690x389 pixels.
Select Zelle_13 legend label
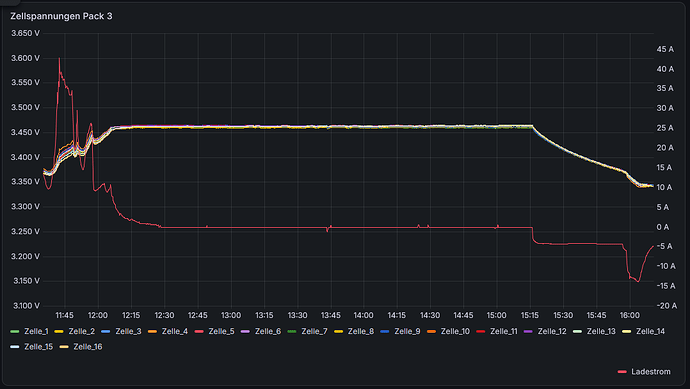[601, 331]
